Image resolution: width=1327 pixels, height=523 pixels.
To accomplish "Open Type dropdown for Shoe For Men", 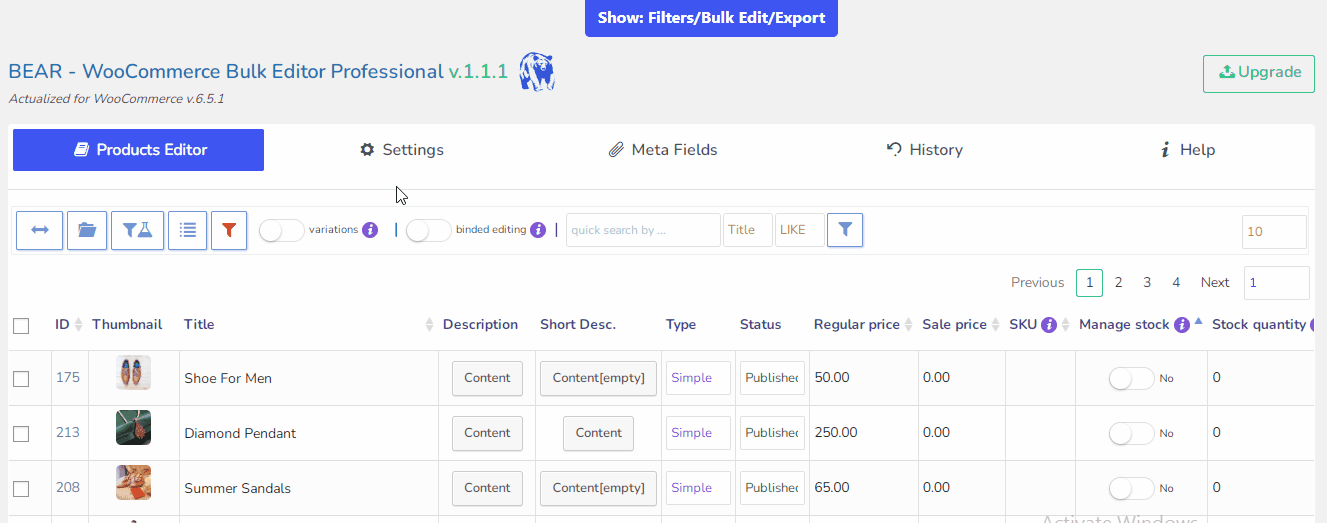I will click(x=698, y=378).
